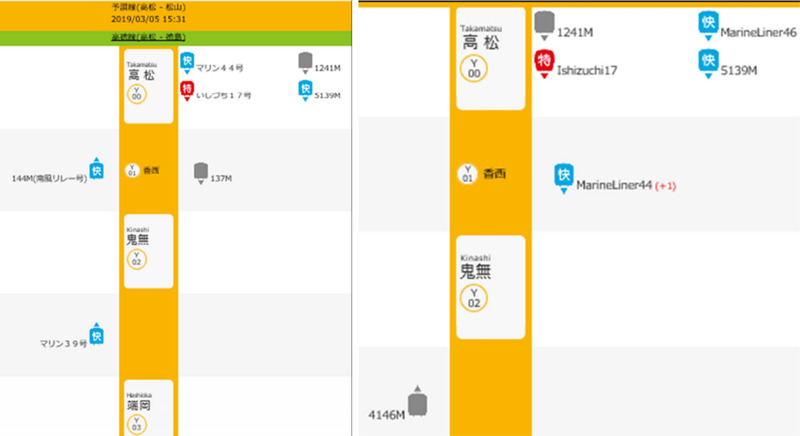800x436 pixels.
Task: Select the Y01 station code circle in English panel
Action: (467, 174)
